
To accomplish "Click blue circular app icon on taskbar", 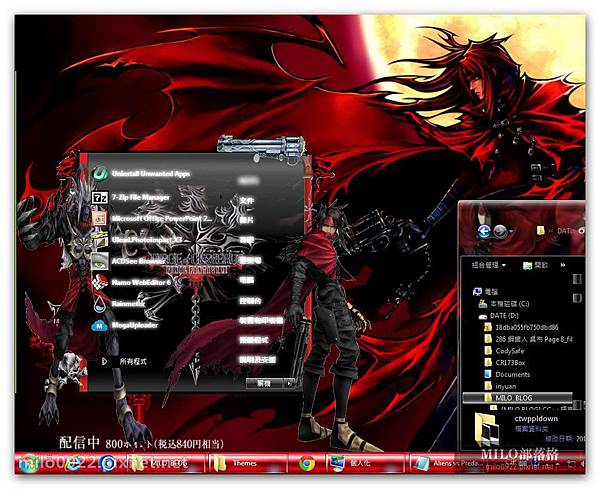I will 108,463.
